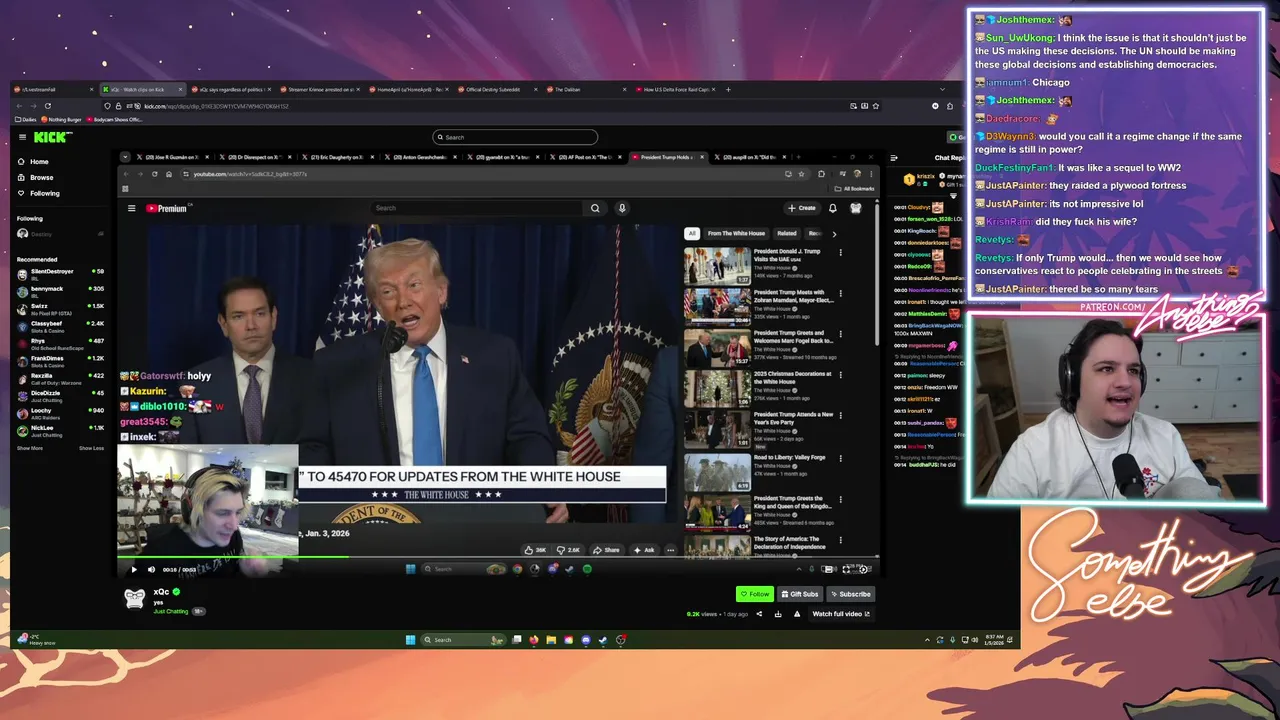Open options for the Zohran Mamdani meeting video

pos(840,293)
